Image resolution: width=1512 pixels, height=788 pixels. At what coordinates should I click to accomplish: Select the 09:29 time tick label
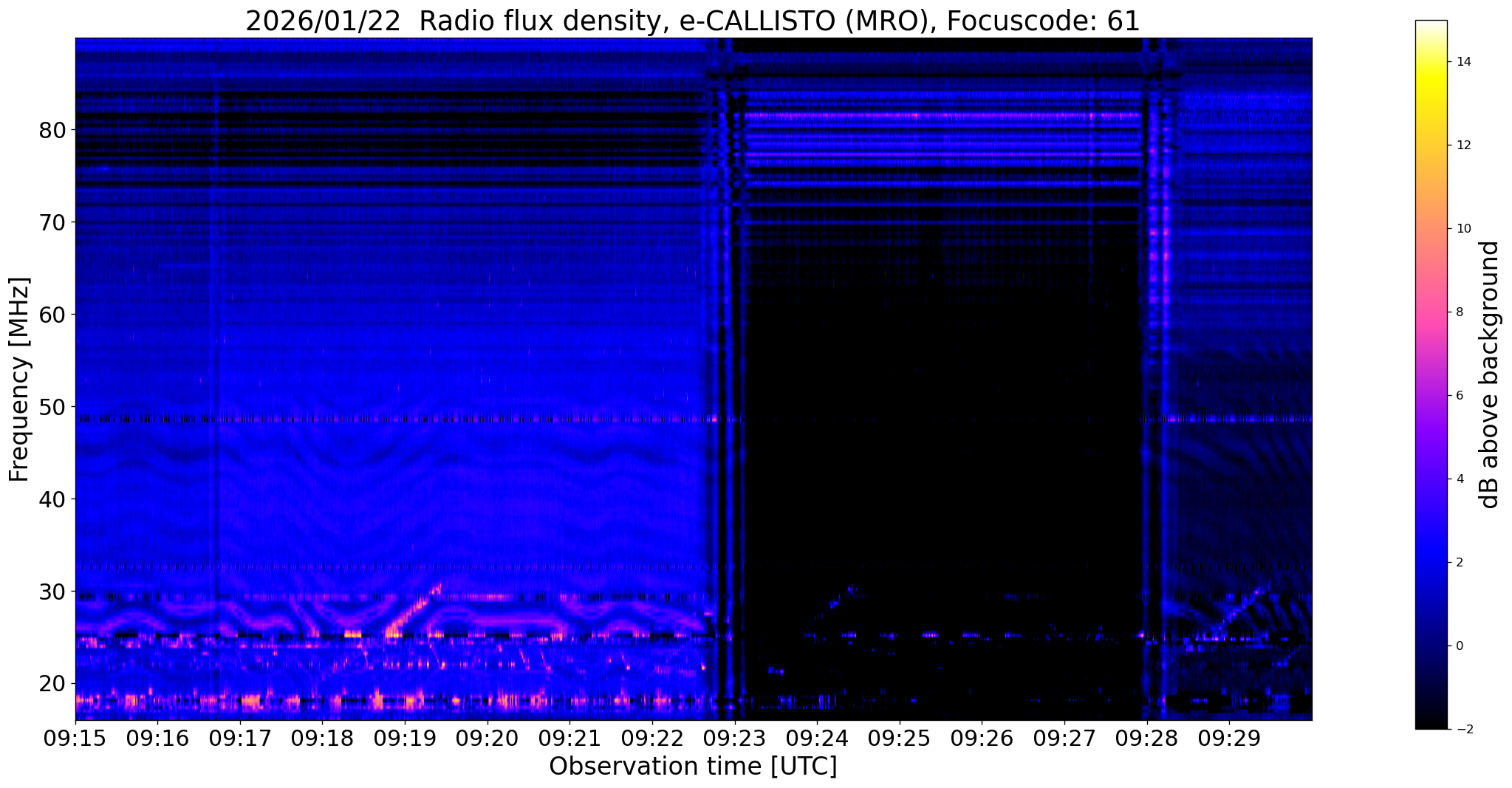pos(1229,739)
